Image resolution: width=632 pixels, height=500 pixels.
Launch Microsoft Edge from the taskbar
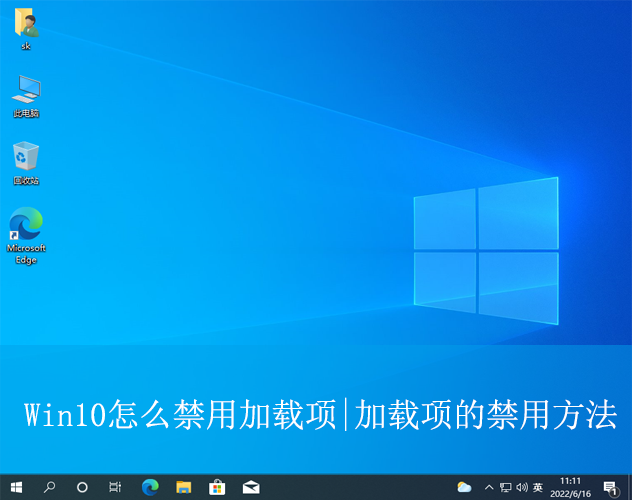click(x=150, y=487)
